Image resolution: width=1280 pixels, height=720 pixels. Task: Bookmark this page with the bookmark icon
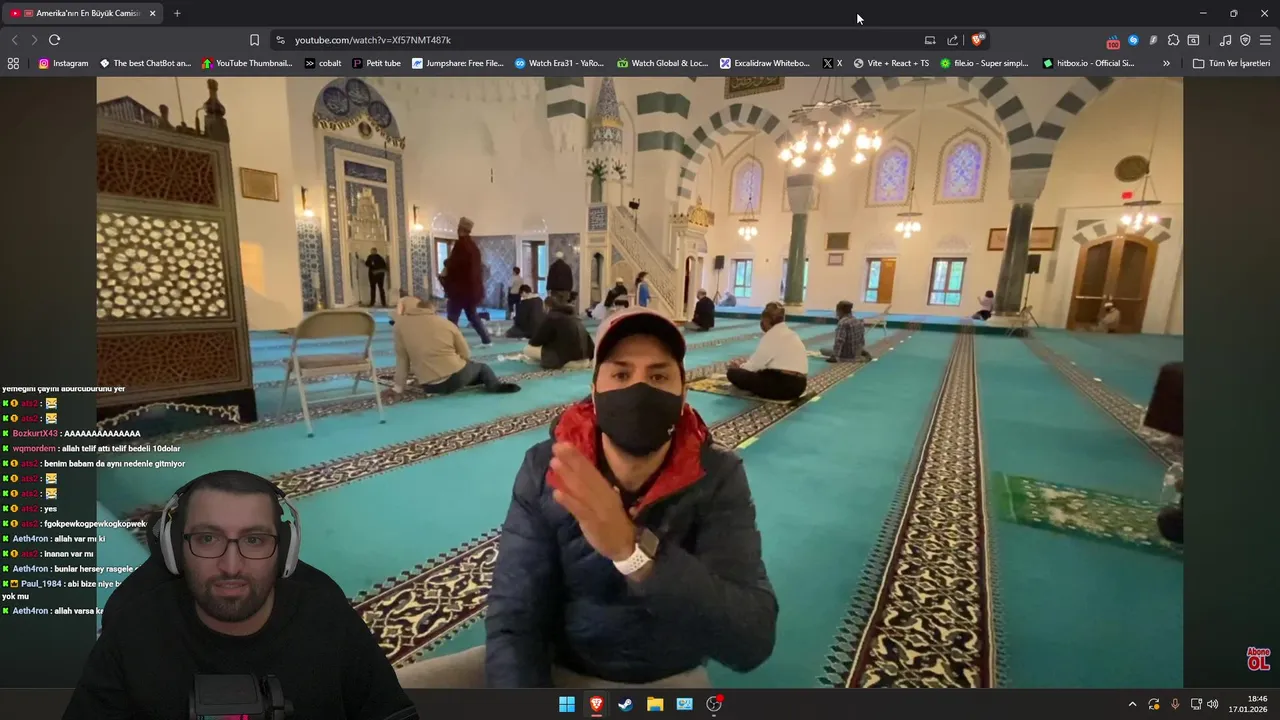[x=254, y=40]
